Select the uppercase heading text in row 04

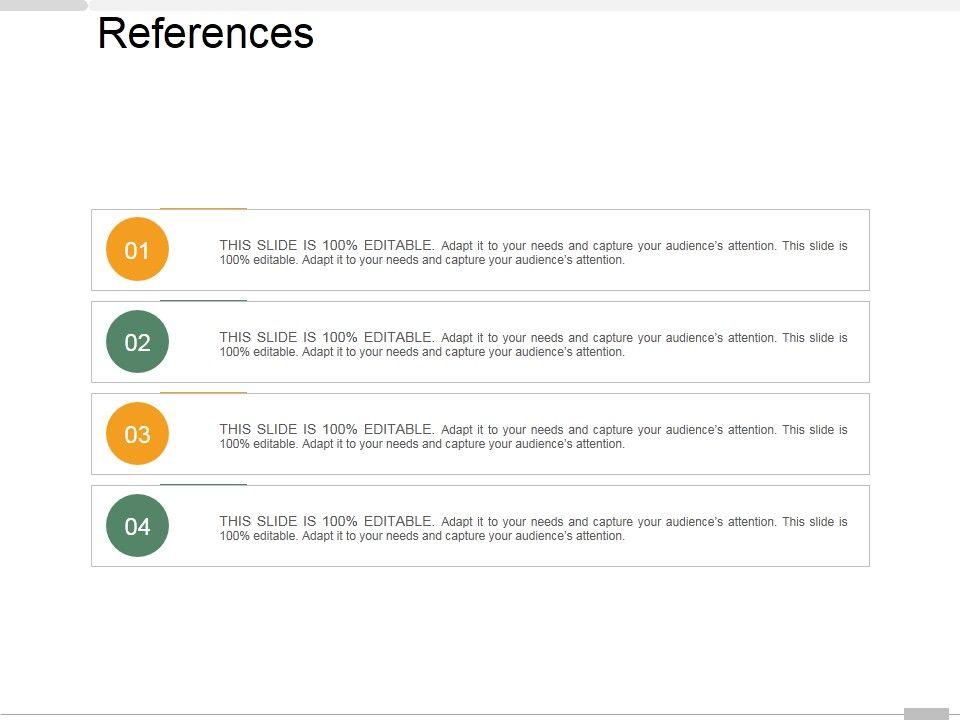point(327,521)
